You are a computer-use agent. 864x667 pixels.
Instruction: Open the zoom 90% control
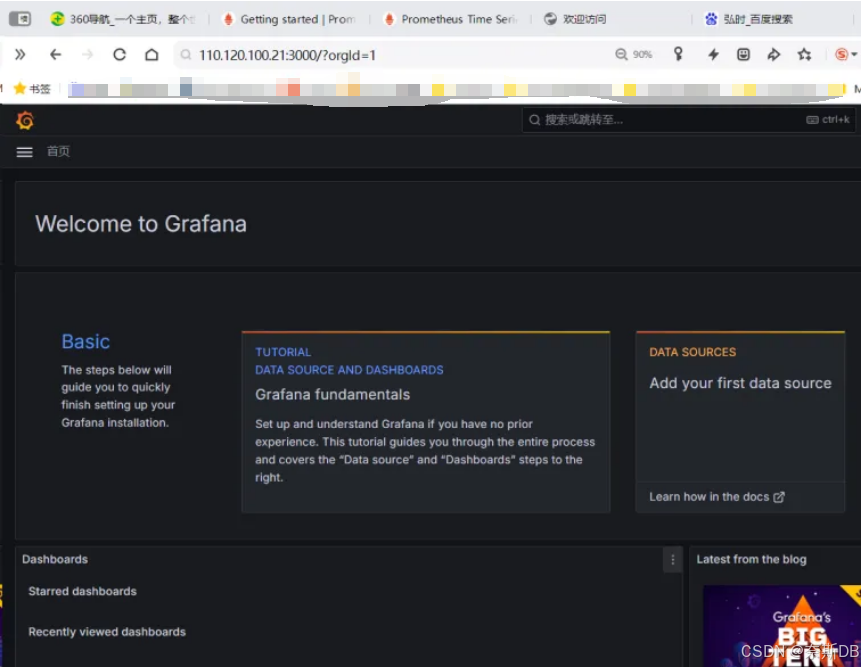pyautogui.click(x=634, y=54)
